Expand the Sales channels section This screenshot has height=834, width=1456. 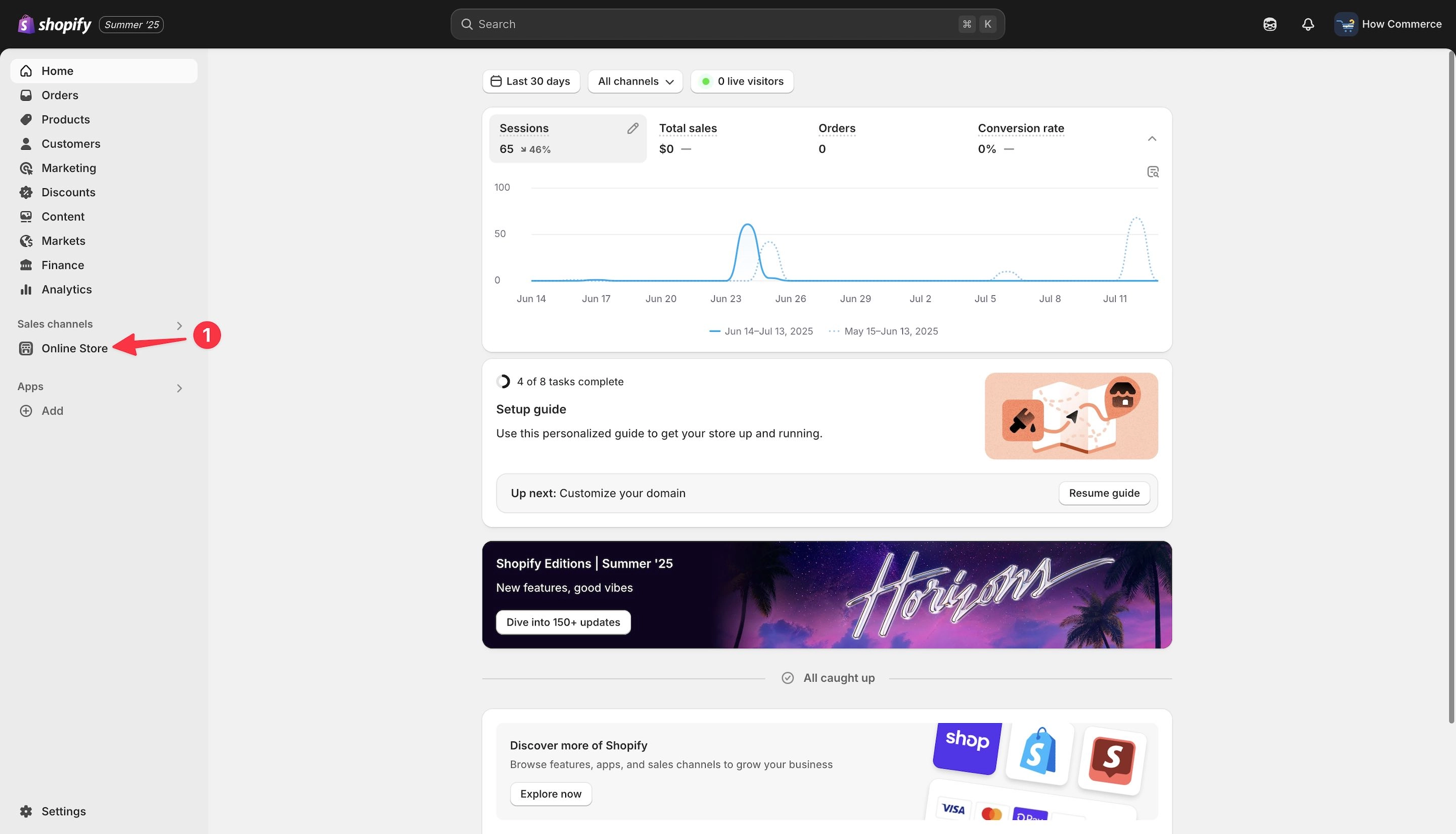pos(179,326)
